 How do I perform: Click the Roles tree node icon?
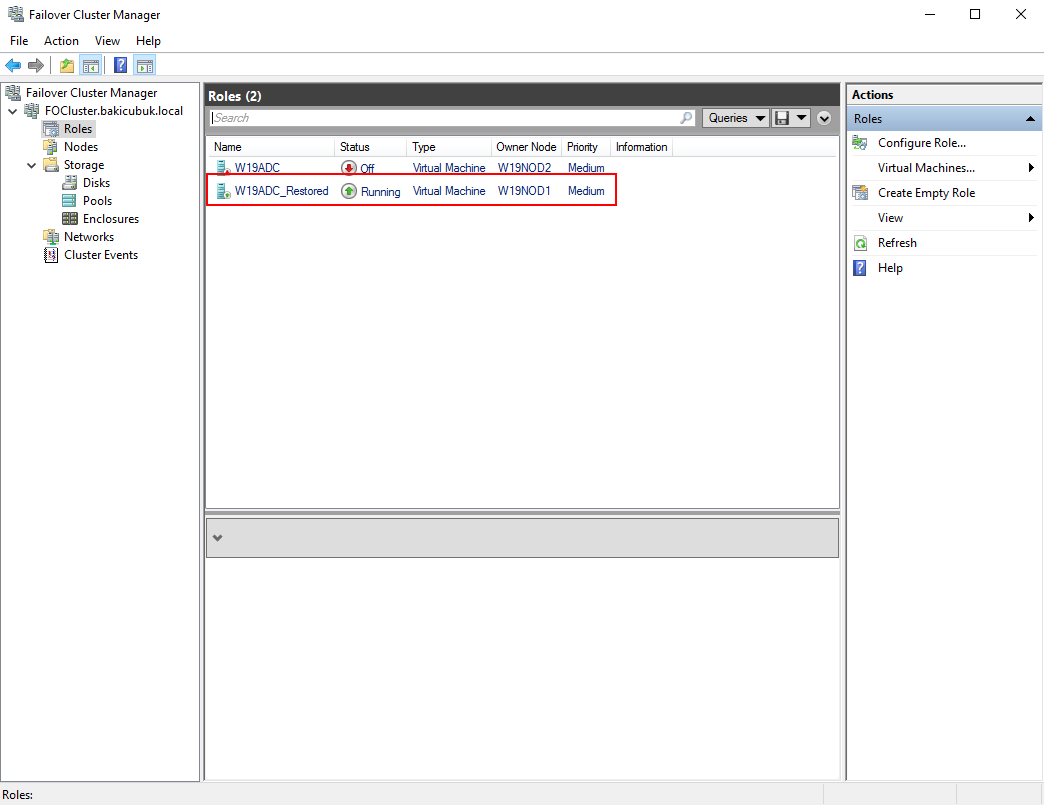click(51, 129)
